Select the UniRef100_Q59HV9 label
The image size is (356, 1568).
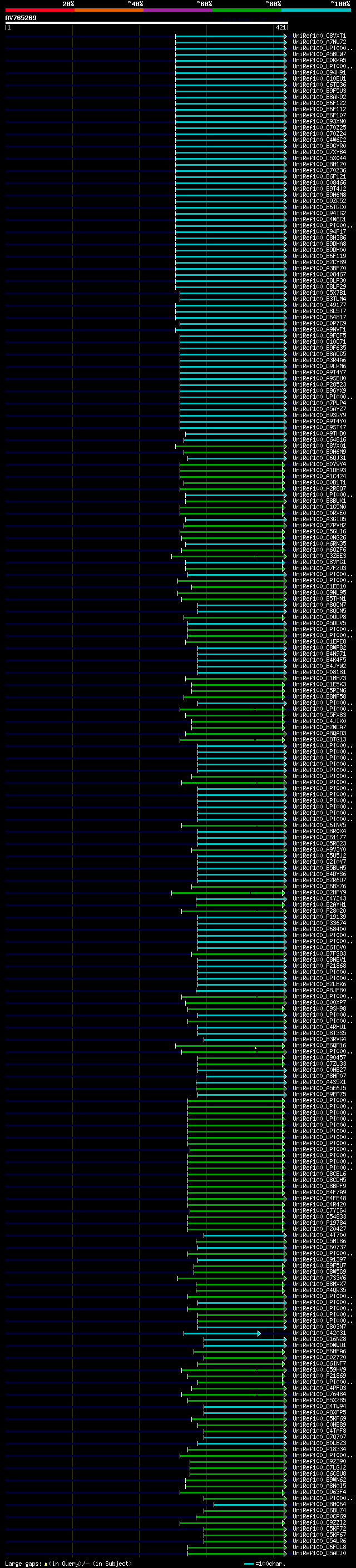click(319, 1369)
